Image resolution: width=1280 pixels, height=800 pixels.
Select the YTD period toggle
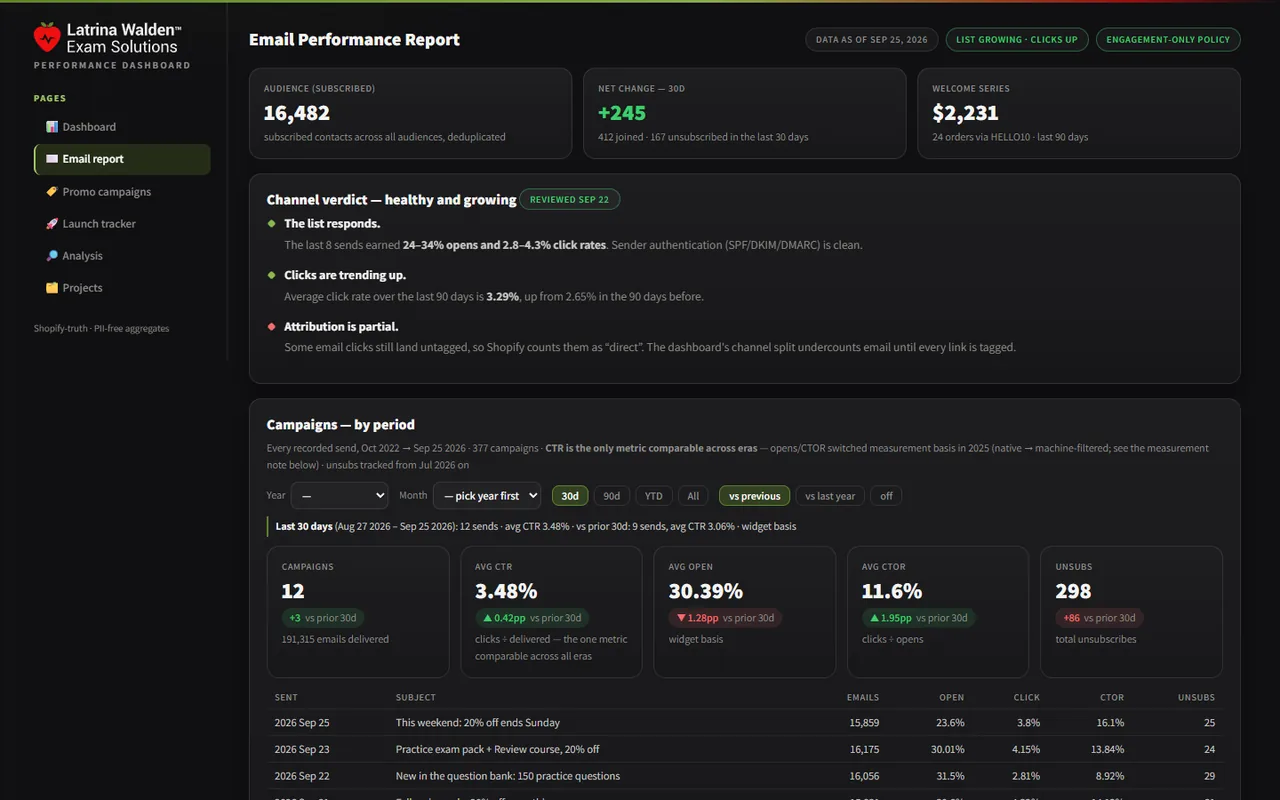(653, 496)
